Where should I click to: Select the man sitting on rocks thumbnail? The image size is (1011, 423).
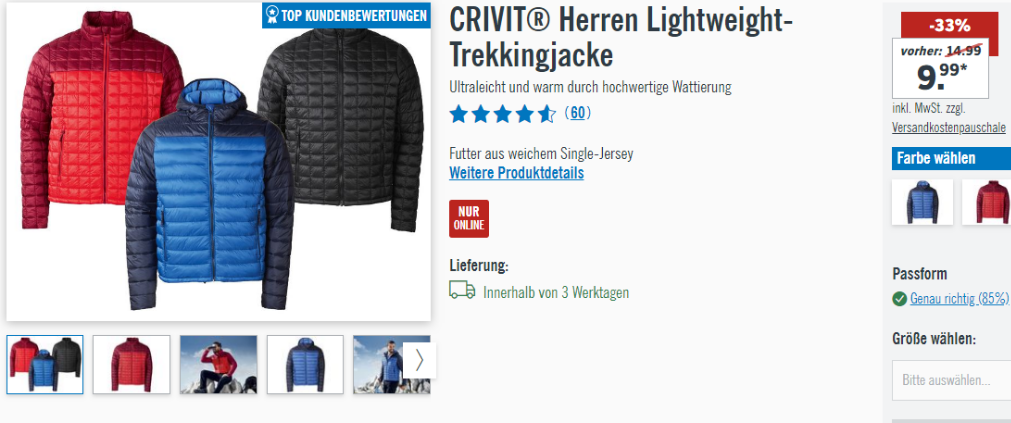(x=218, y=364)
